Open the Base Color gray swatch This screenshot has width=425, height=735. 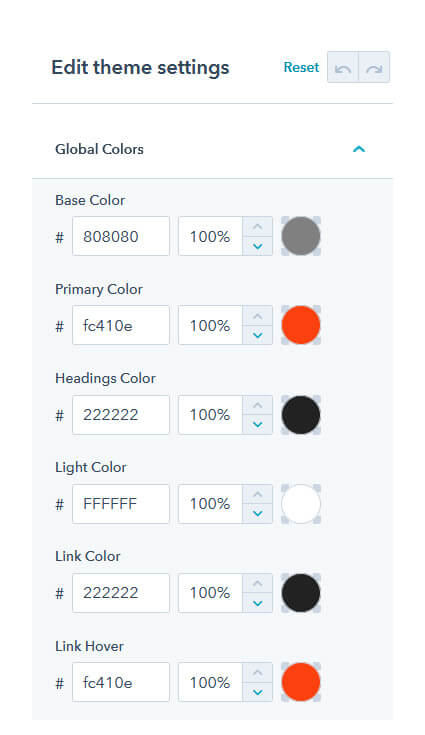[x=301, y=236]
